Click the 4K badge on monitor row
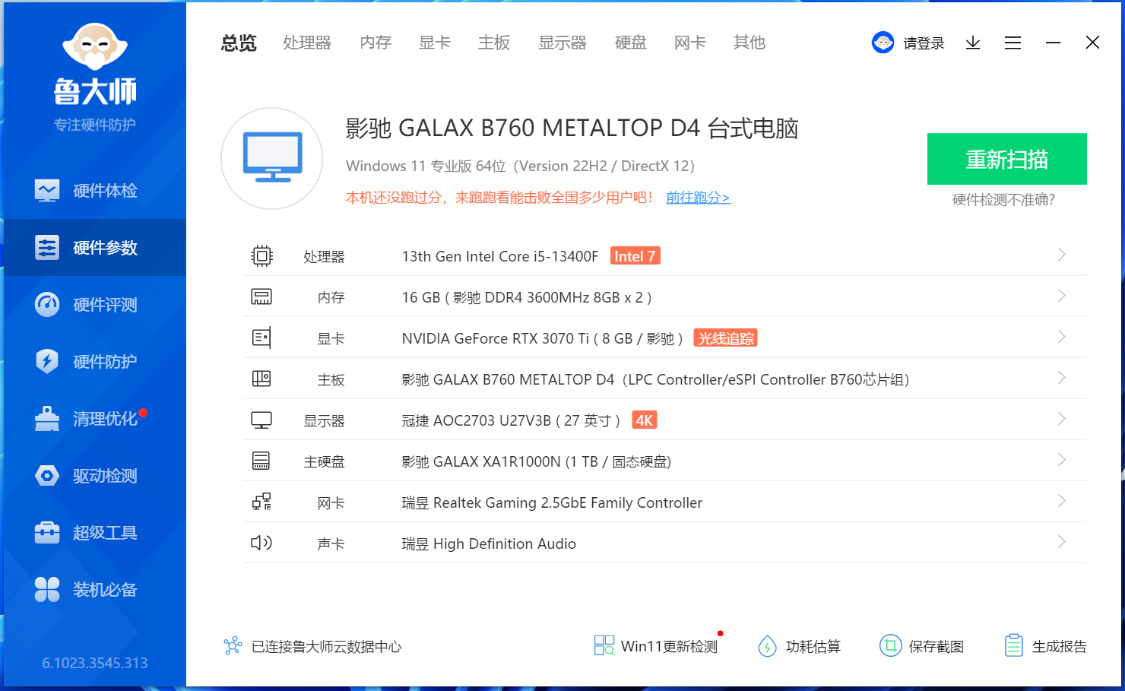The width and height of the screenshot is (1125, 691). pyautogui.click(x=644, y=420)
